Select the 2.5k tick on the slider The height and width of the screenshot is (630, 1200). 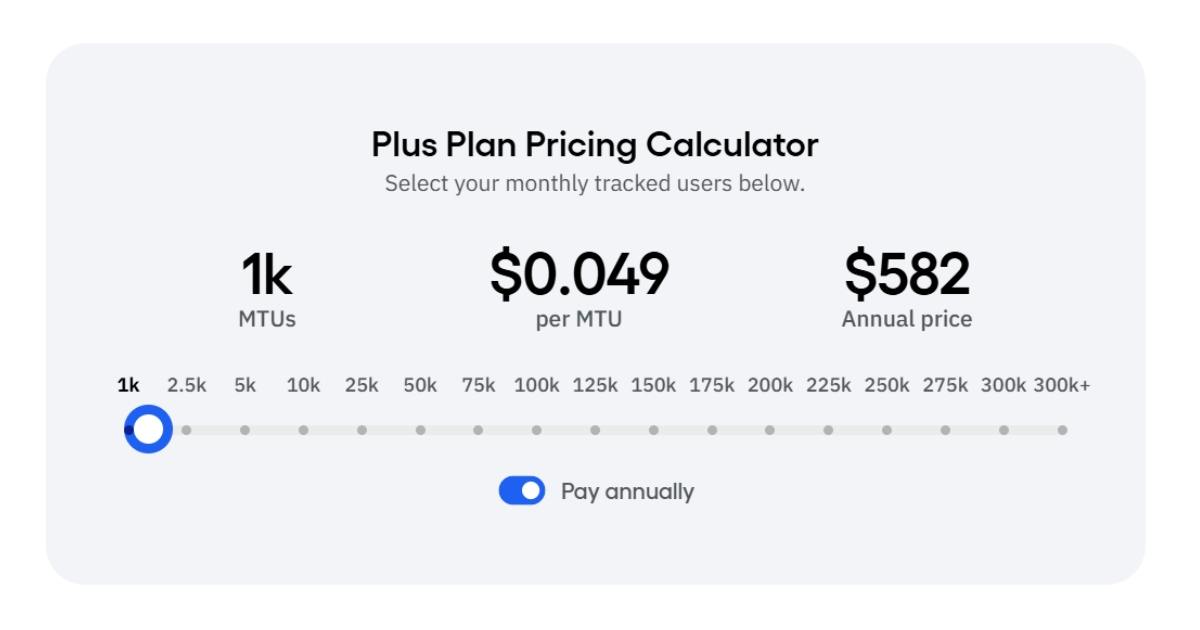pos(188,430)
